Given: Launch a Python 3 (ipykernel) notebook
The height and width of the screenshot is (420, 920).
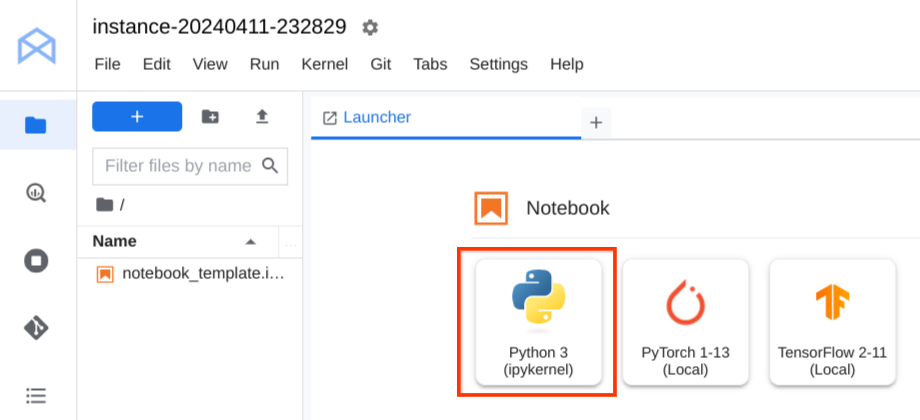Looking at the screenshot, I should [x=539, y=322].
